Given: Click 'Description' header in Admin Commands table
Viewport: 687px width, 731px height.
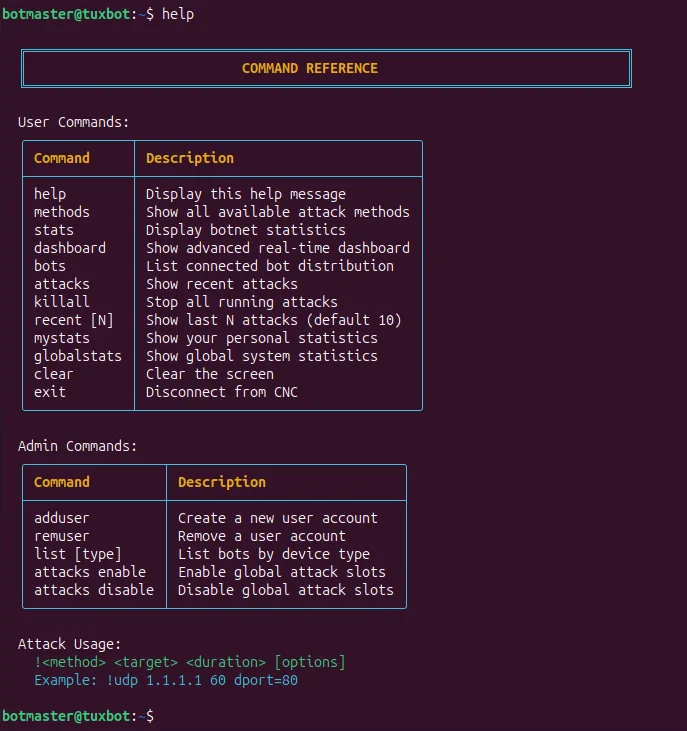Looking at the screenshot, I should (x=221, y=482).
